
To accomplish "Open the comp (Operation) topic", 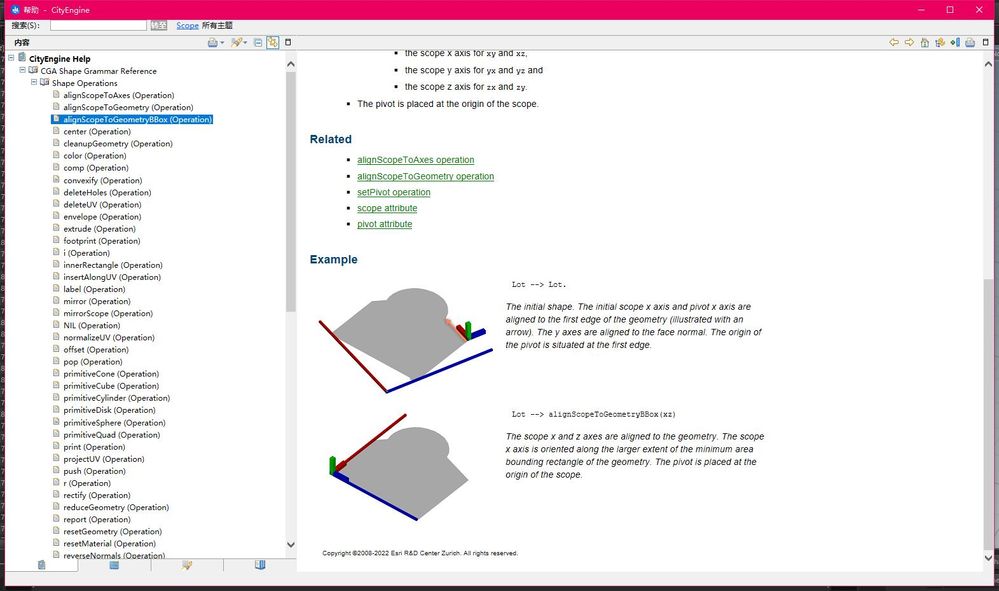I will click(x=96, y=168).
